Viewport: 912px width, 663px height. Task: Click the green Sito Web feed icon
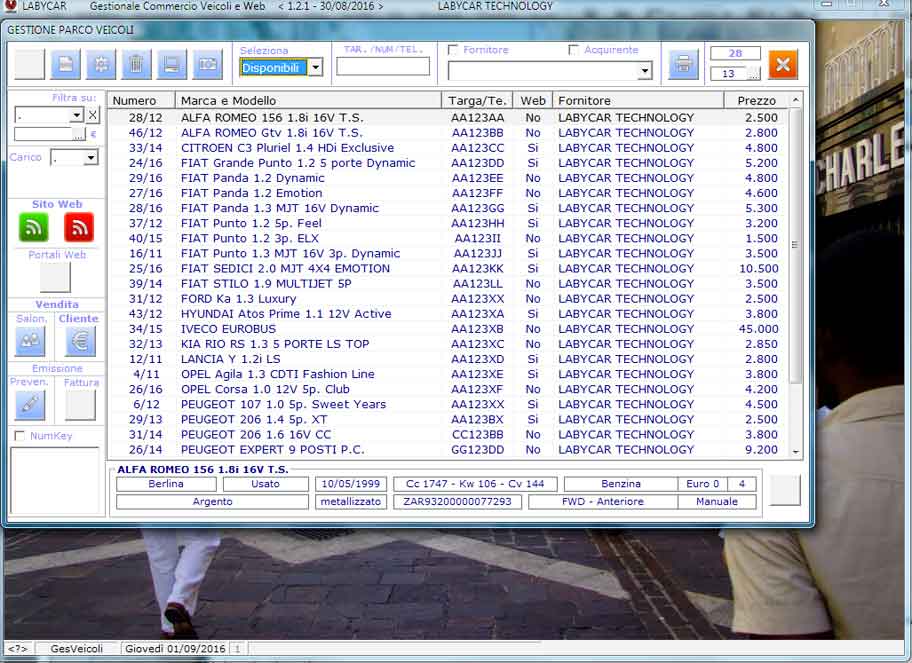tap(34, 227)
